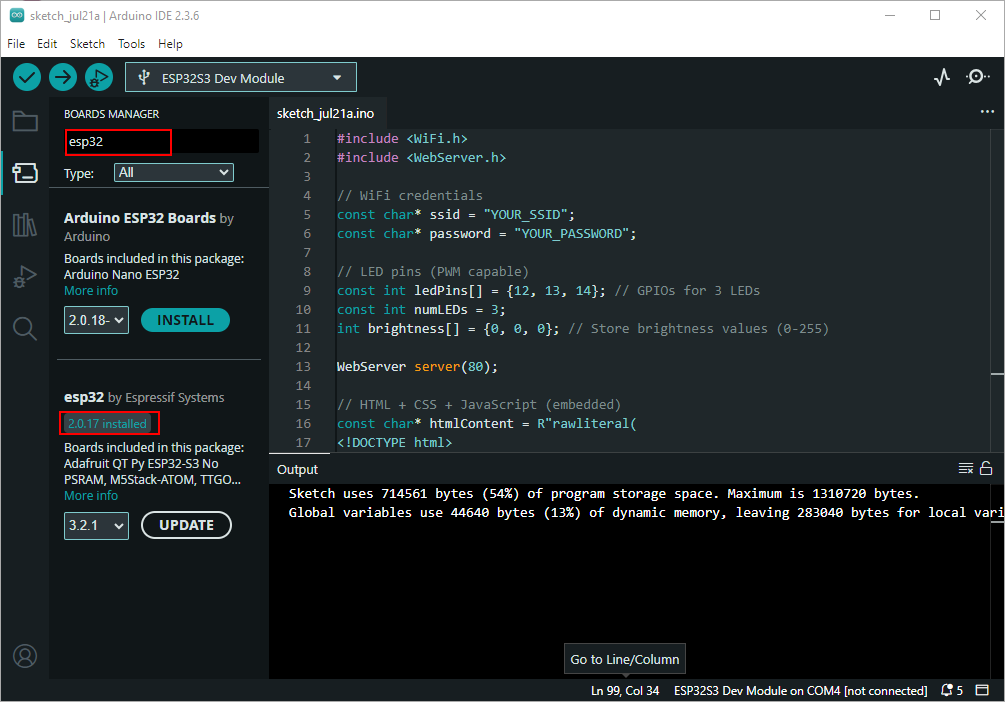Select the Output panel tab
1005x702 pixels.
(297, 469)
